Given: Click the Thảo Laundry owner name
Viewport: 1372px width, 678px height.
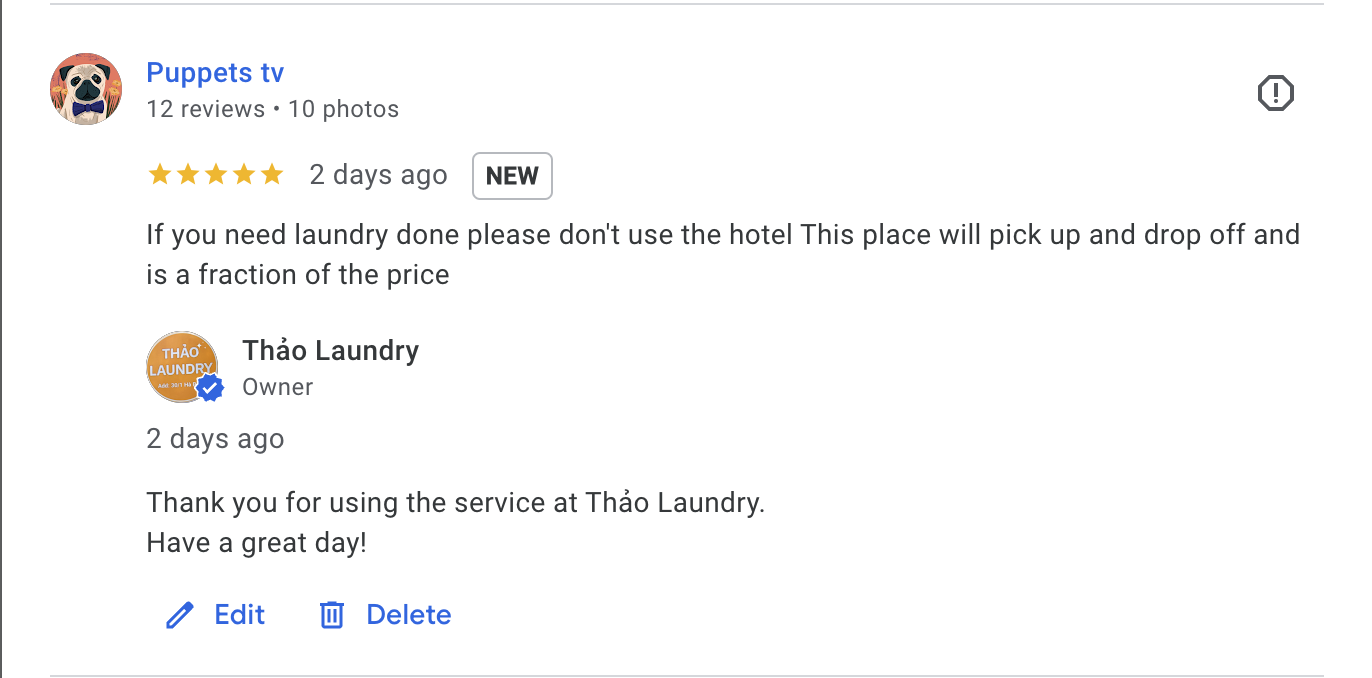Looking at the screenshot, I should [x=330, y=351].
